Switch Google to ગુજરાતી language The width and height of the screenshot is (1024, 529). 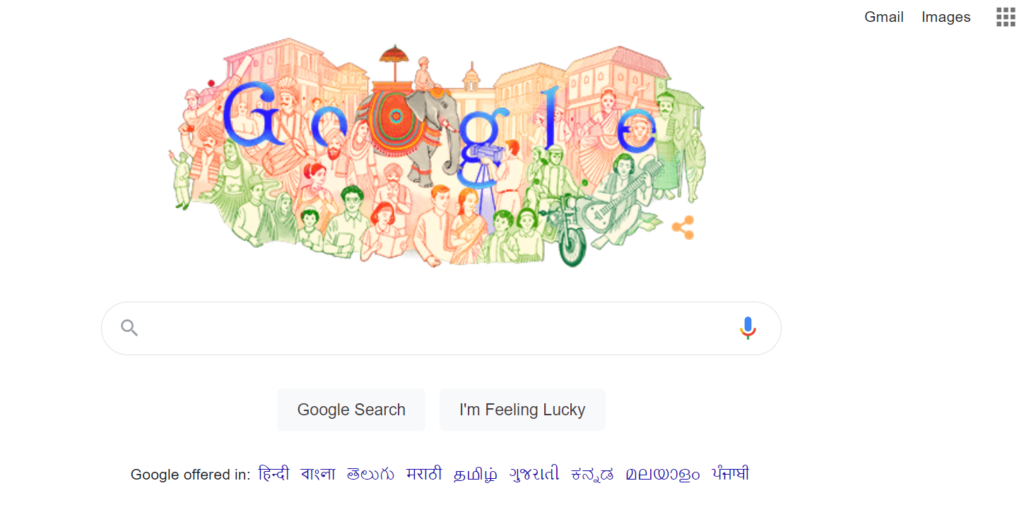click(x=534, y=473)
